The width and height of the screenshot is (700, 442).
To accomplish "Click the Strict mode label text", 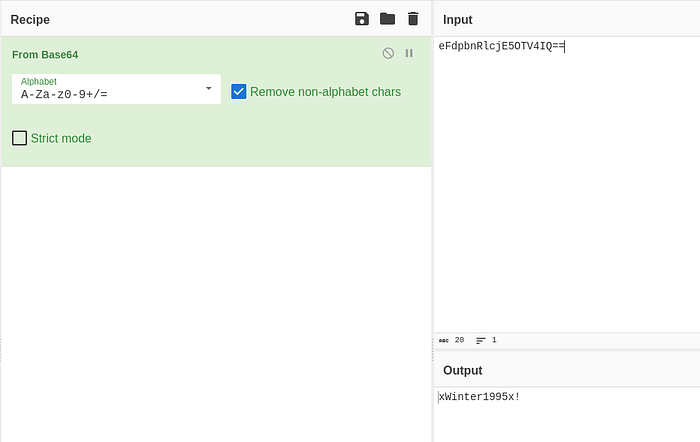I will 61,138.
